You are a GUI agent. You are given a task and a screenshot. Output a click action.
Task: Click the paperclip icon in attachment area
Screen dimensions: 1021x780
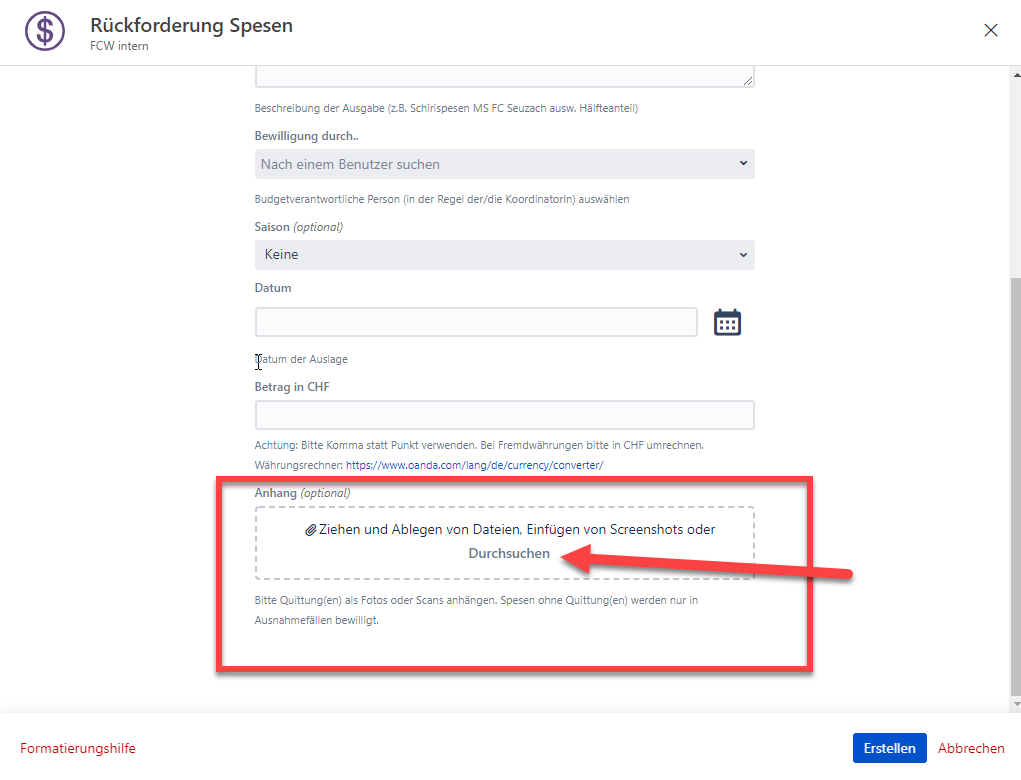click(311, 530)
